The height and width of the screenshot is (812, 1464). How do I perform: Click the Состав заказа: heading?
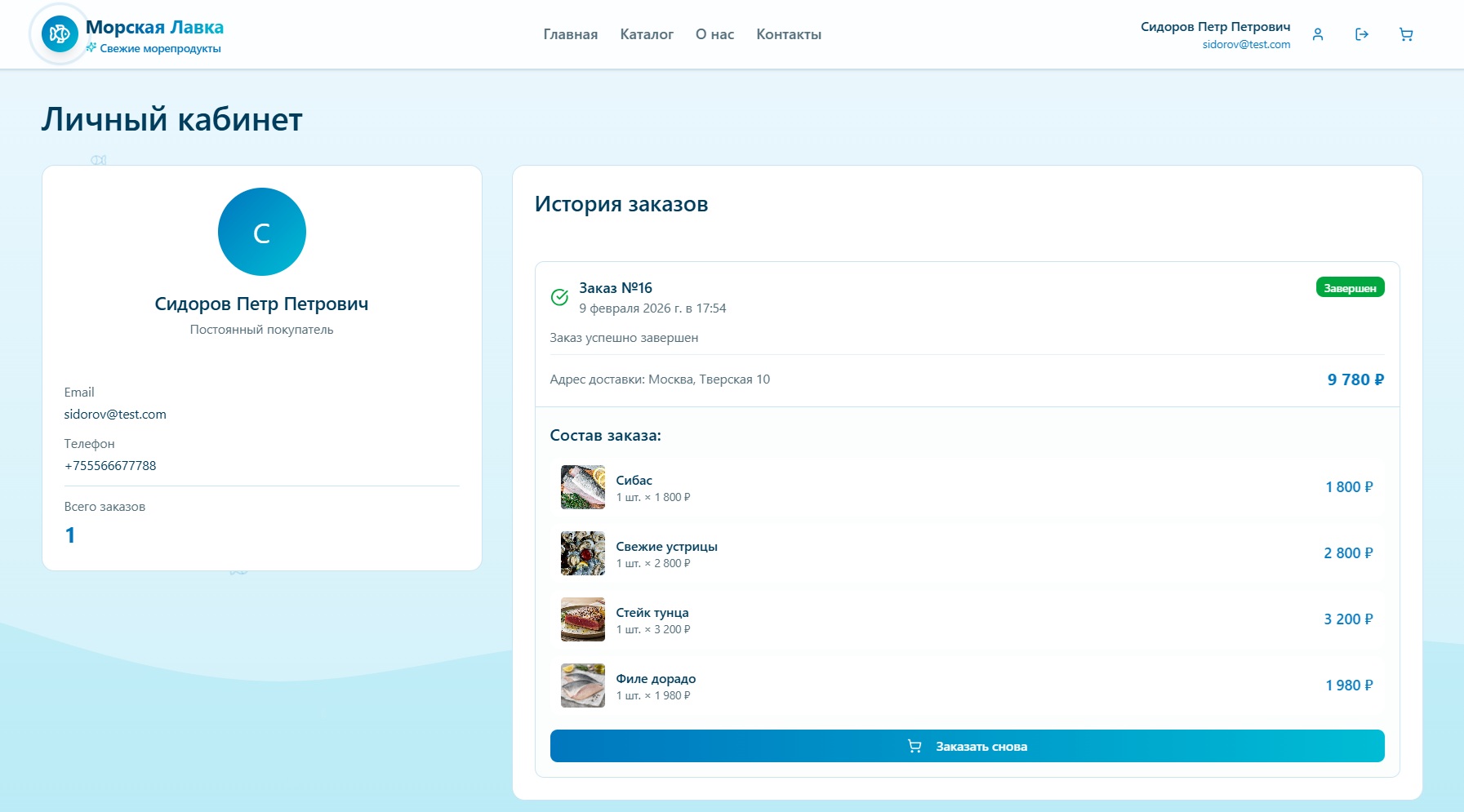tap(606, 436)
